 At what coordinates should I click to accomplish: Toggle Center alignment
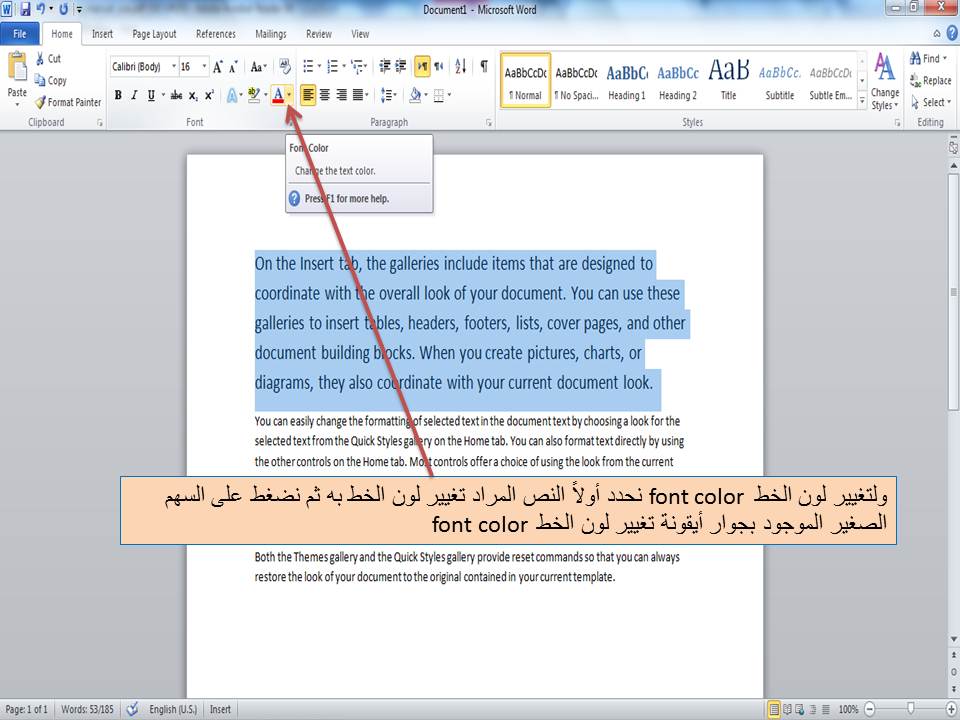[x=324, y=96]
